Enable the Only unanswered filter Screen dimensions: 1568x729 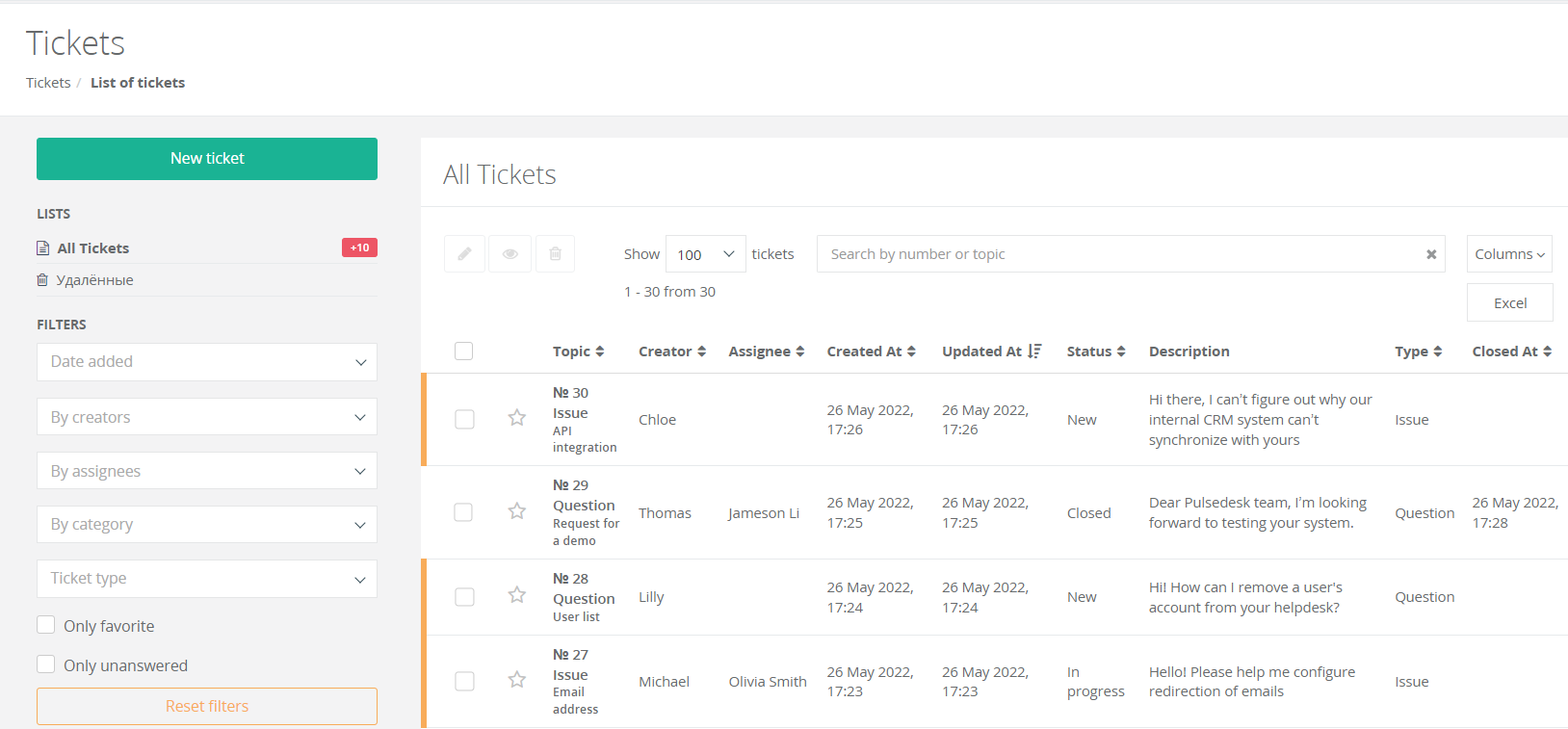46,664
